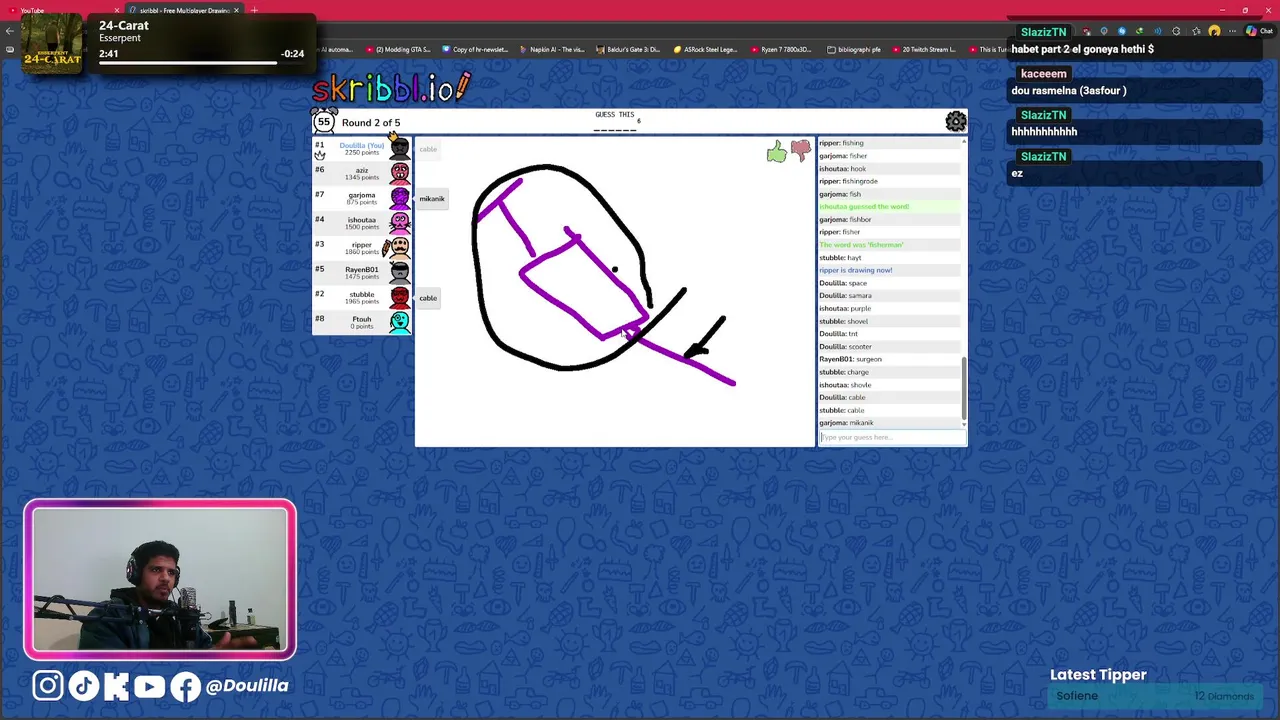Open the browser profile avatar
The width and height of the screenshot is (1280, 720).
(1214, 31)
